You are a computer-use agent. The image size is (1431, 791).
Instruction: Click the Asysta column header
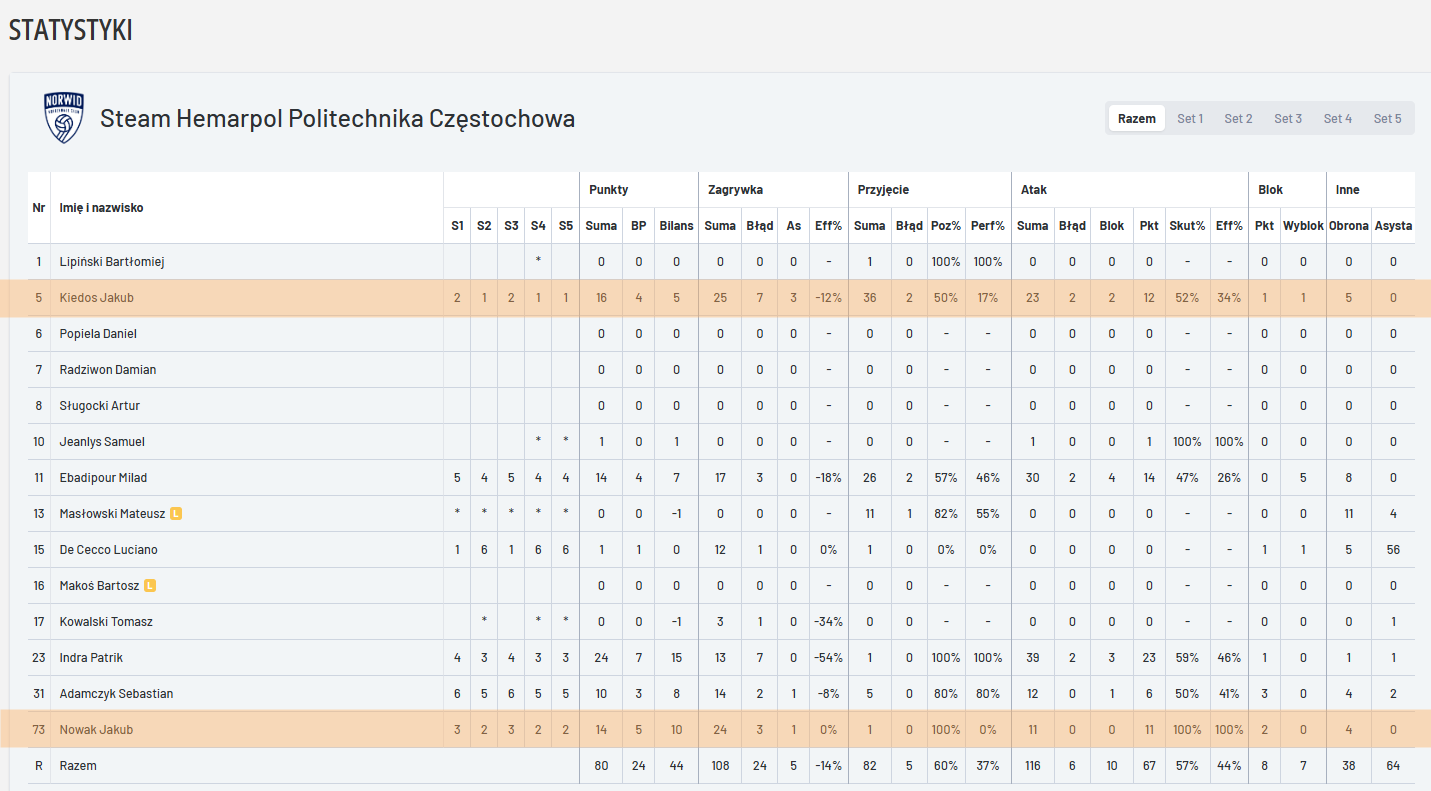tap(1393, 226)
